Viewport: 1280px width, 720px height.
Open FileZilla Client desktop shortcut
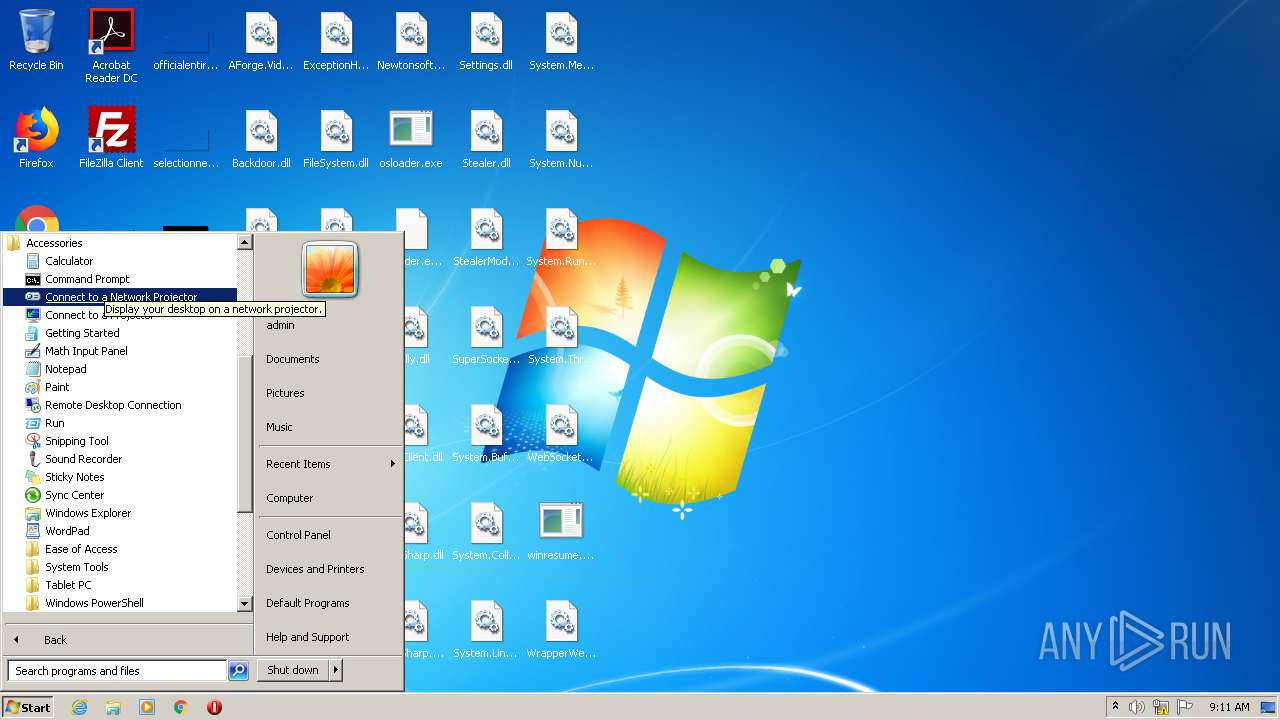tap(111, 139)
